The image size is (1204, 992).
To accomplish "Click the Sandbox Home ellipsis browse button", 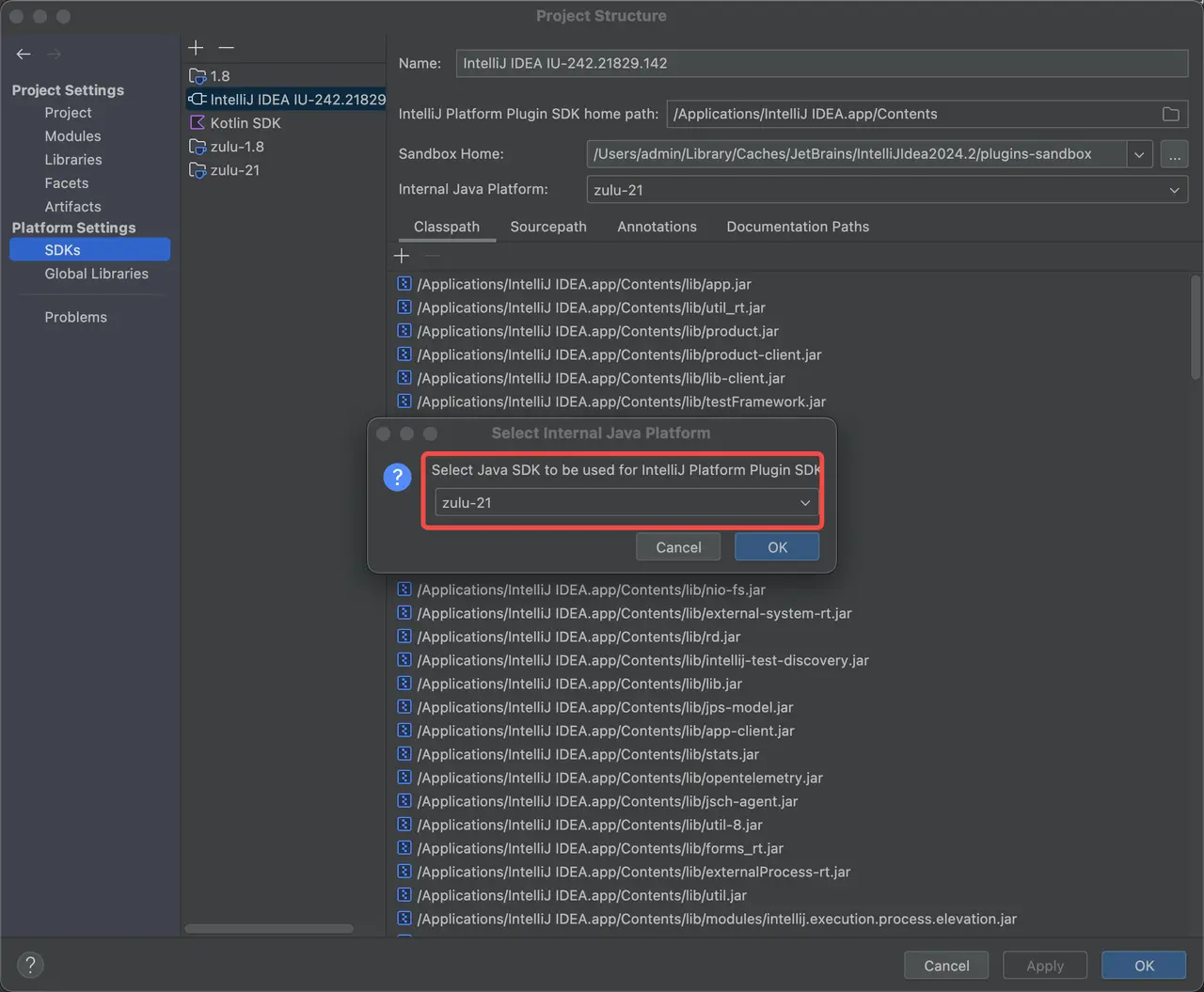I will coord(1174,154).
